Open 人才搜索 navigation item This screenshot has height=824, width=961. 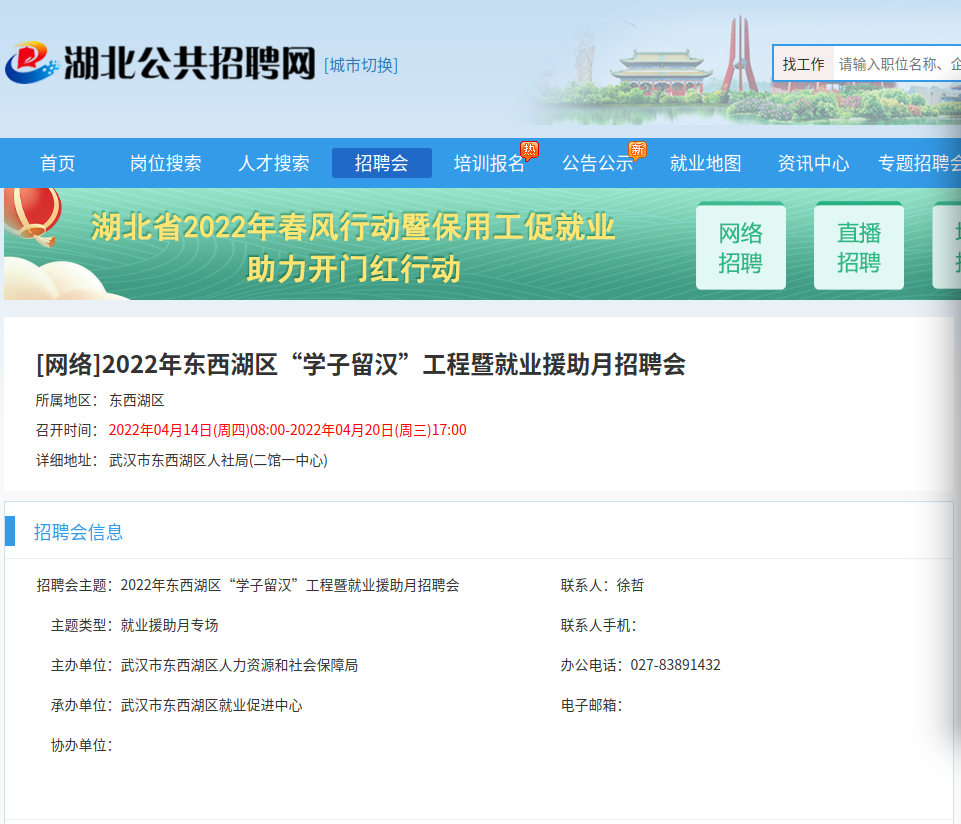point(273,163)
